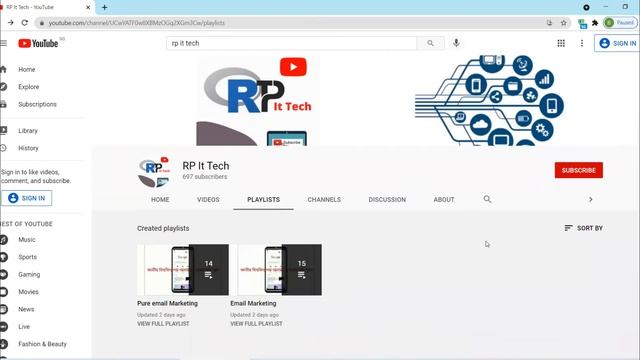
Task: Reload the page in Chrome
Action: (24, 23)
